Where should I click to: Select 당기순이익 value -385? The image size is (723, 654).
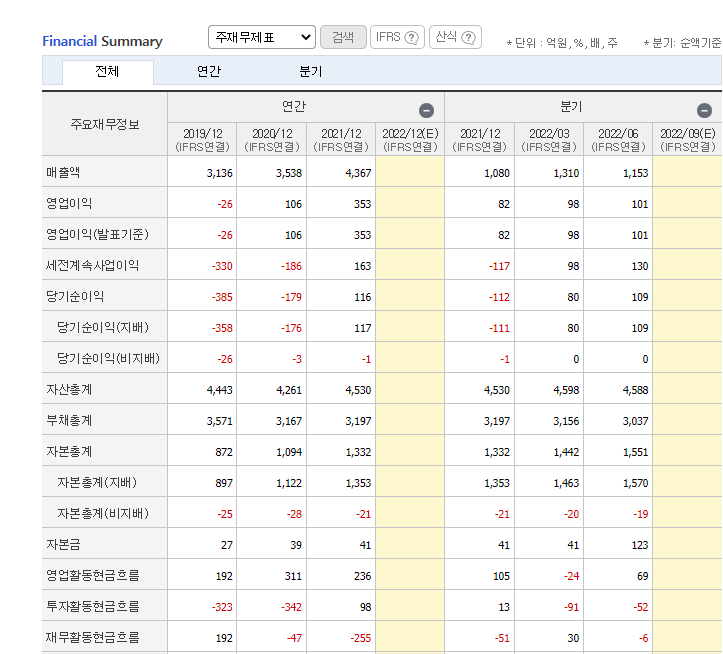tap(222, 297)
